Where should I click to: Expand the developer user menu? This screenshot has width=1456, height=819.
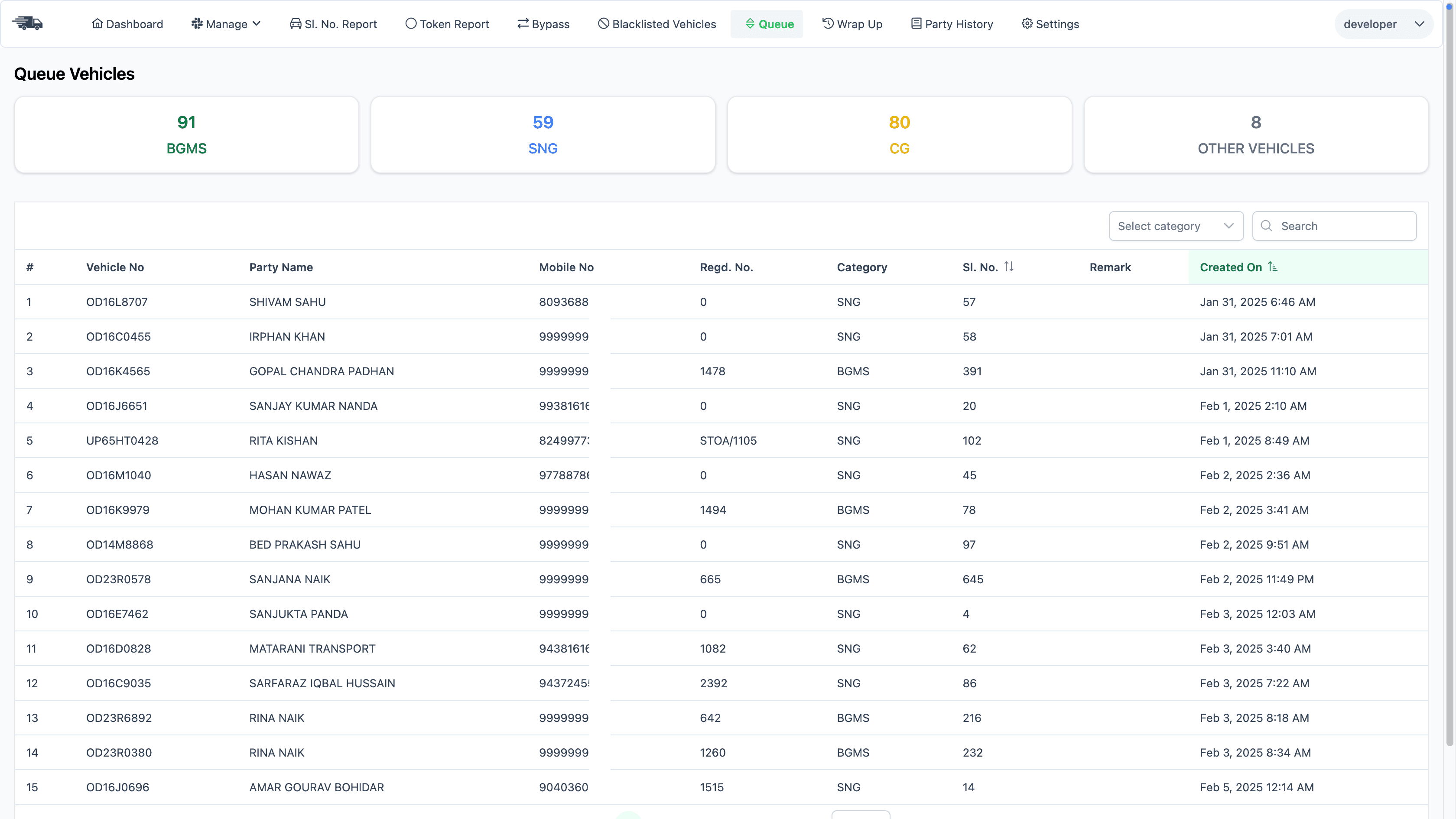coord(1383,24)
